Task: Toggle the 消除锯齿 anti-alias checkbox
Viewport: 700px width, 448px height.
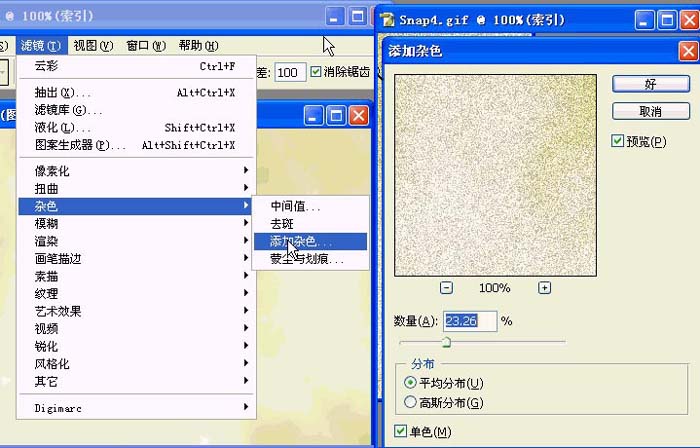Action: pos(317,72)
